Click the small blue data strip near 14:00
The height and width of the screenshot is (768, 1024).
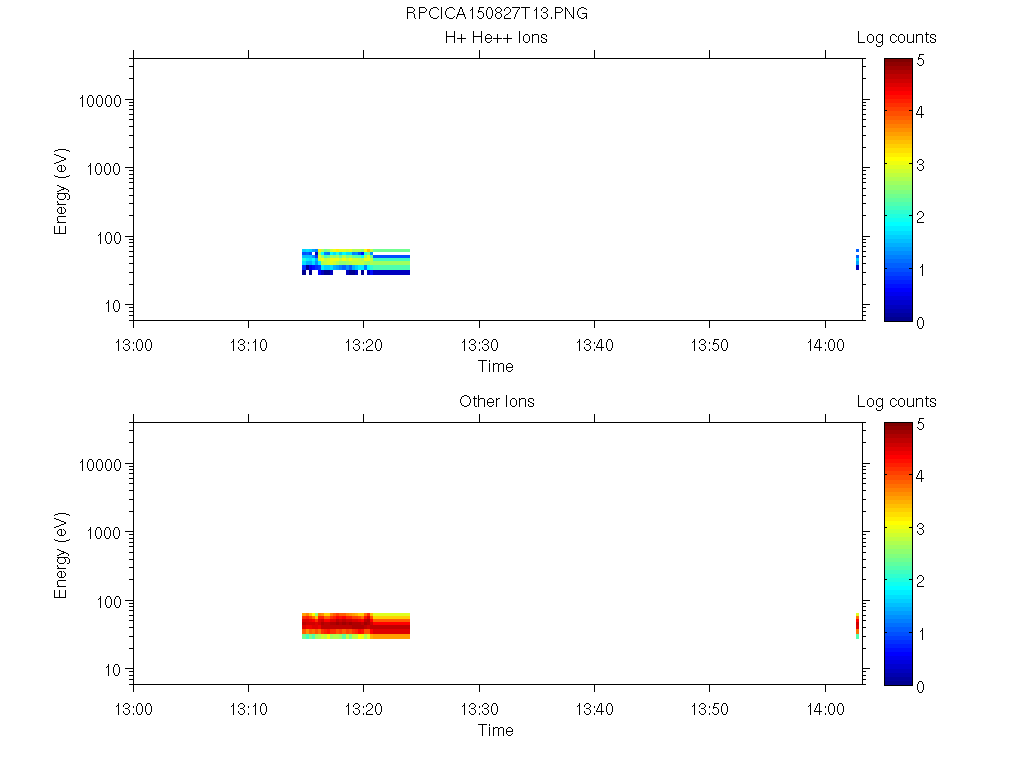click(857, 259)
